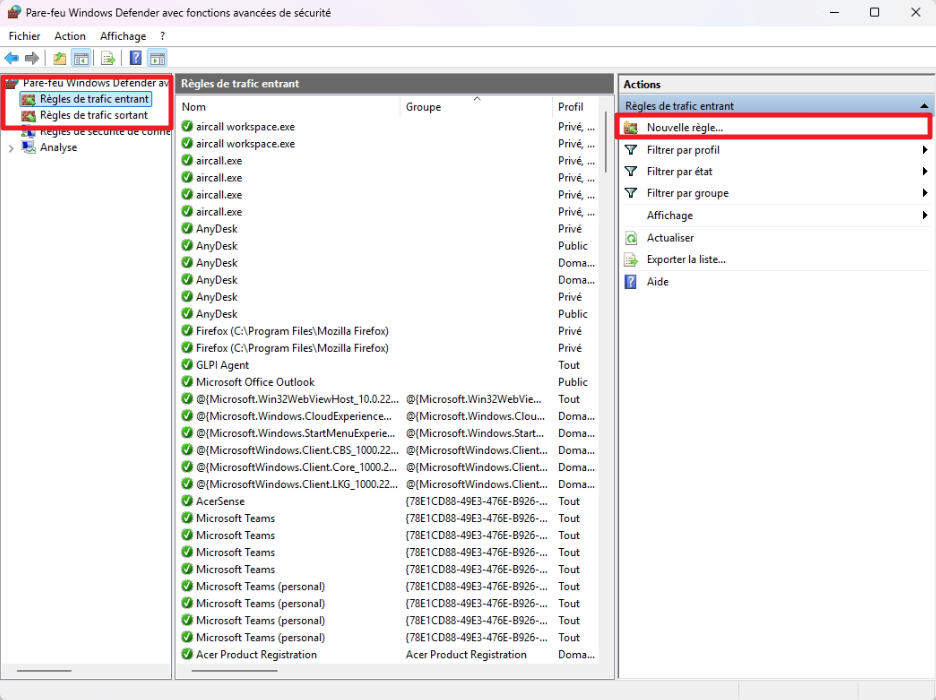Click Nouvelle règle... in Actions pane
Image resolution: width=936 pixels, height=700 pixels.
click(x=685, y=128)
